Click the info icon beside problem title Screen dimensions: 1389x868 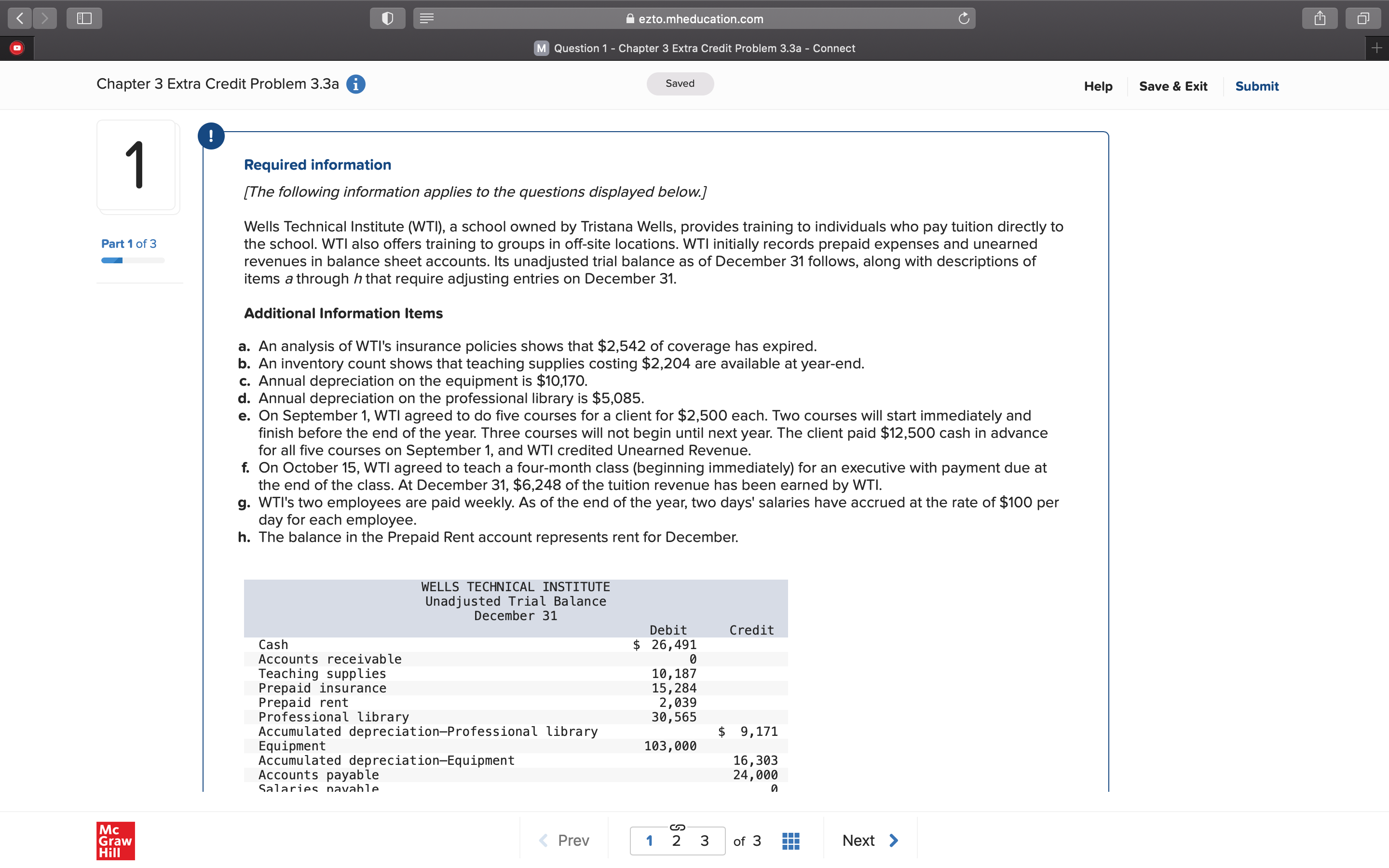coord(356,84)
